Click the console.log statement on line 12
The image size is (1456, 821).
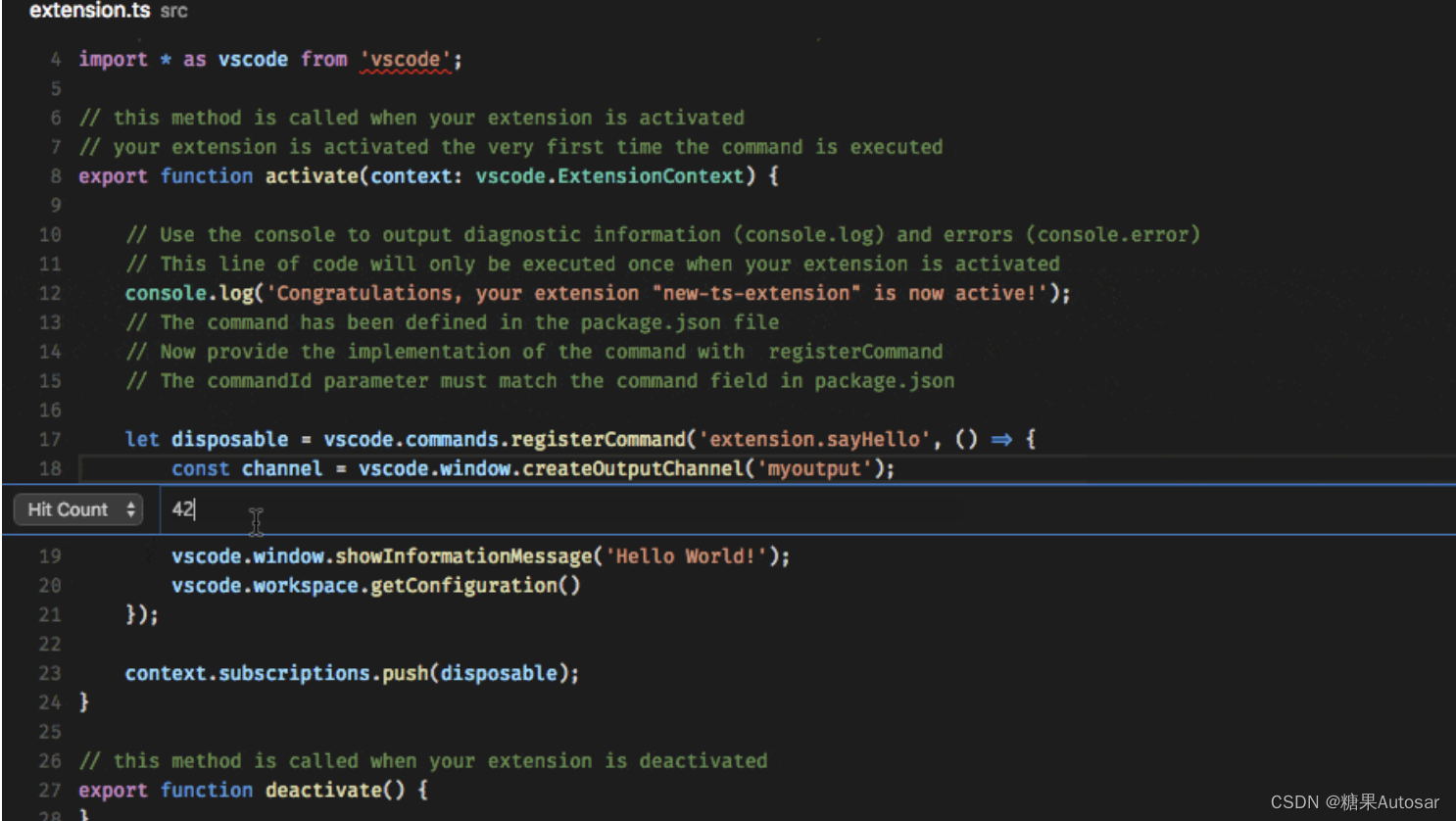598,294
